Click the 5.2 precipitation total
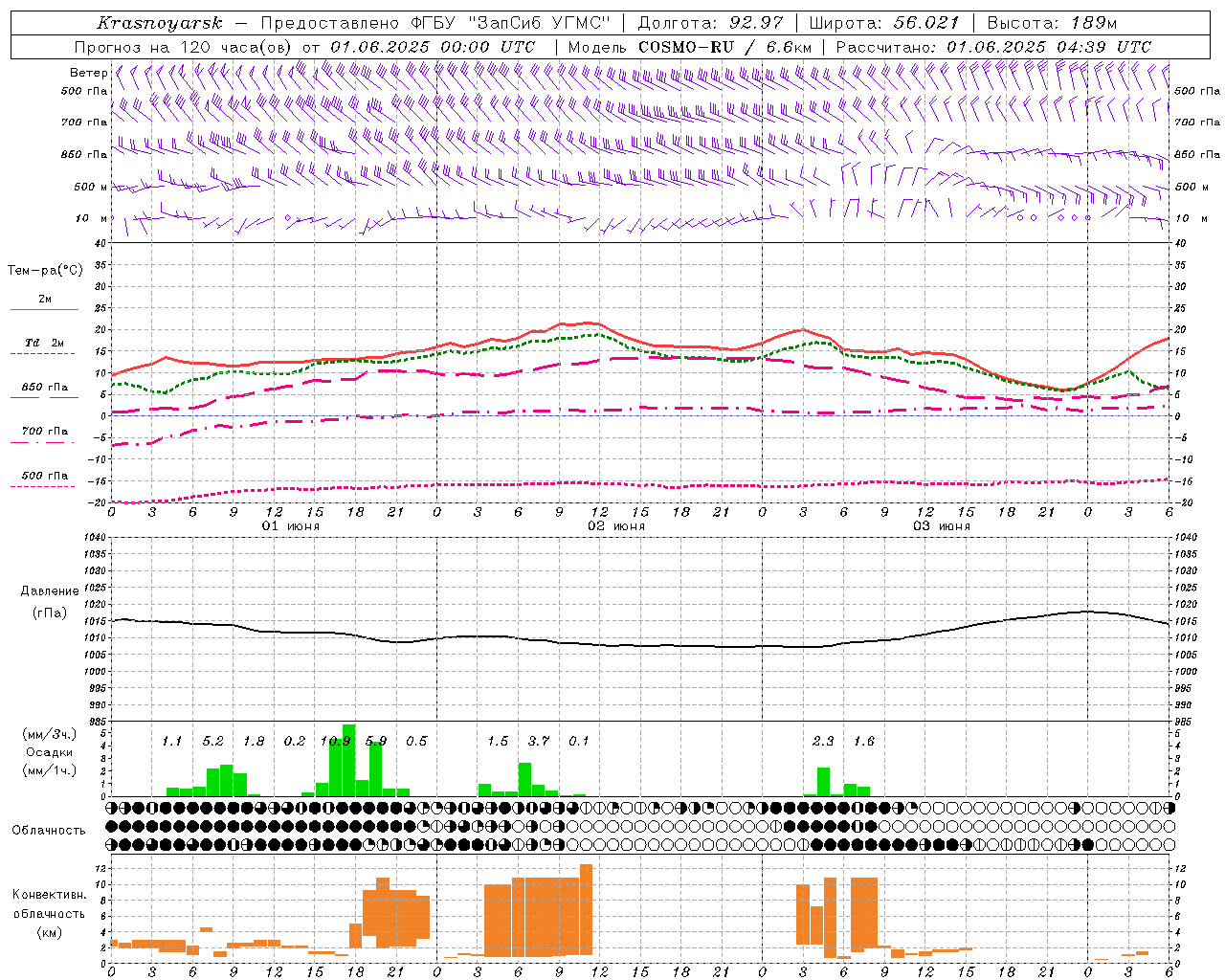 (212, 742)
